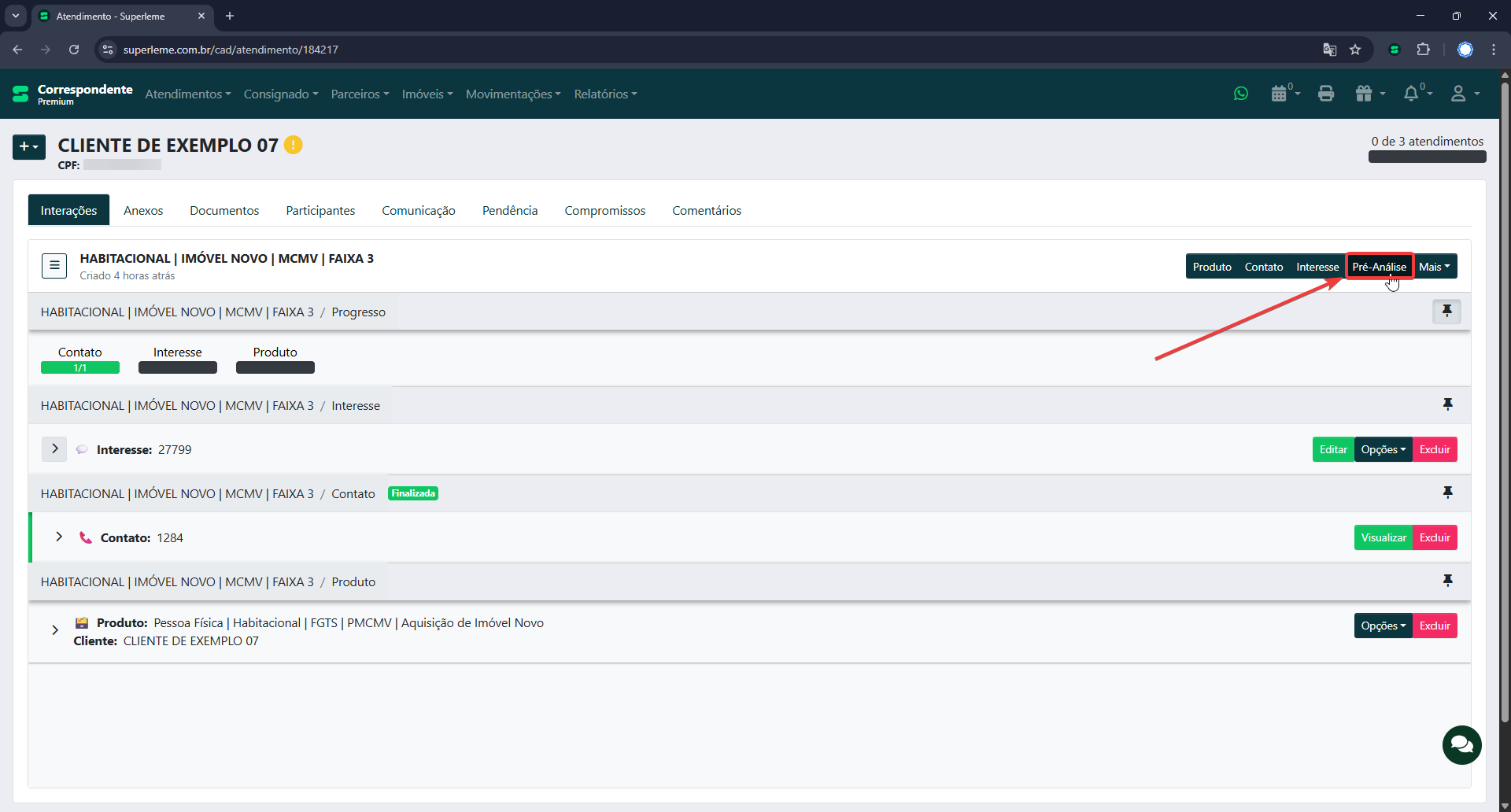The width and height of the screenshot is (1511, 812).
Task: Click the hamburger list icon beside HABITACIONAL title
Action: tap(54, 266)
